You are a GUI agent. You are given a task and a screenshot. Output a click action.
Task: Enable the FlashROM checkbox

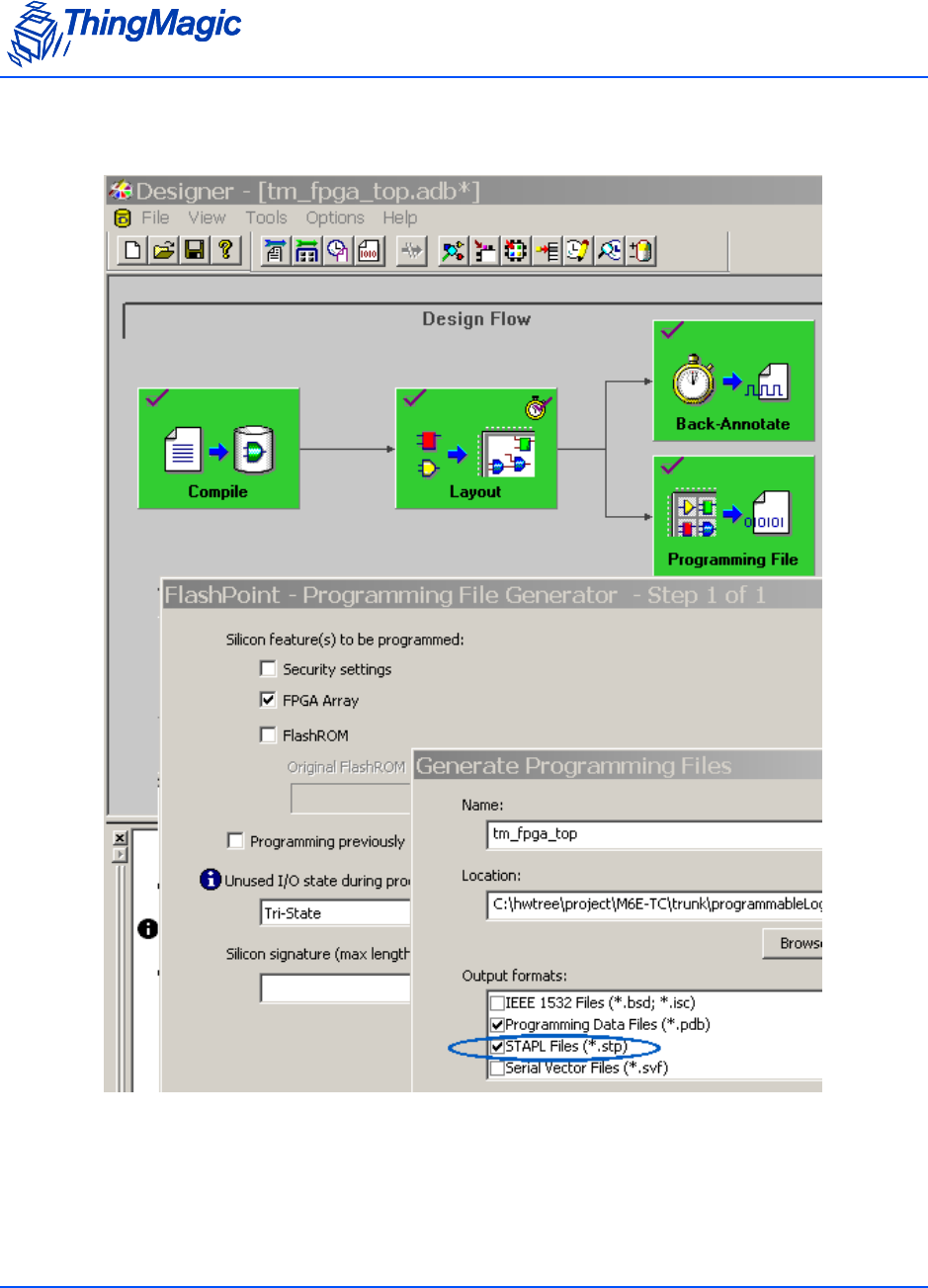click(268, 734)
